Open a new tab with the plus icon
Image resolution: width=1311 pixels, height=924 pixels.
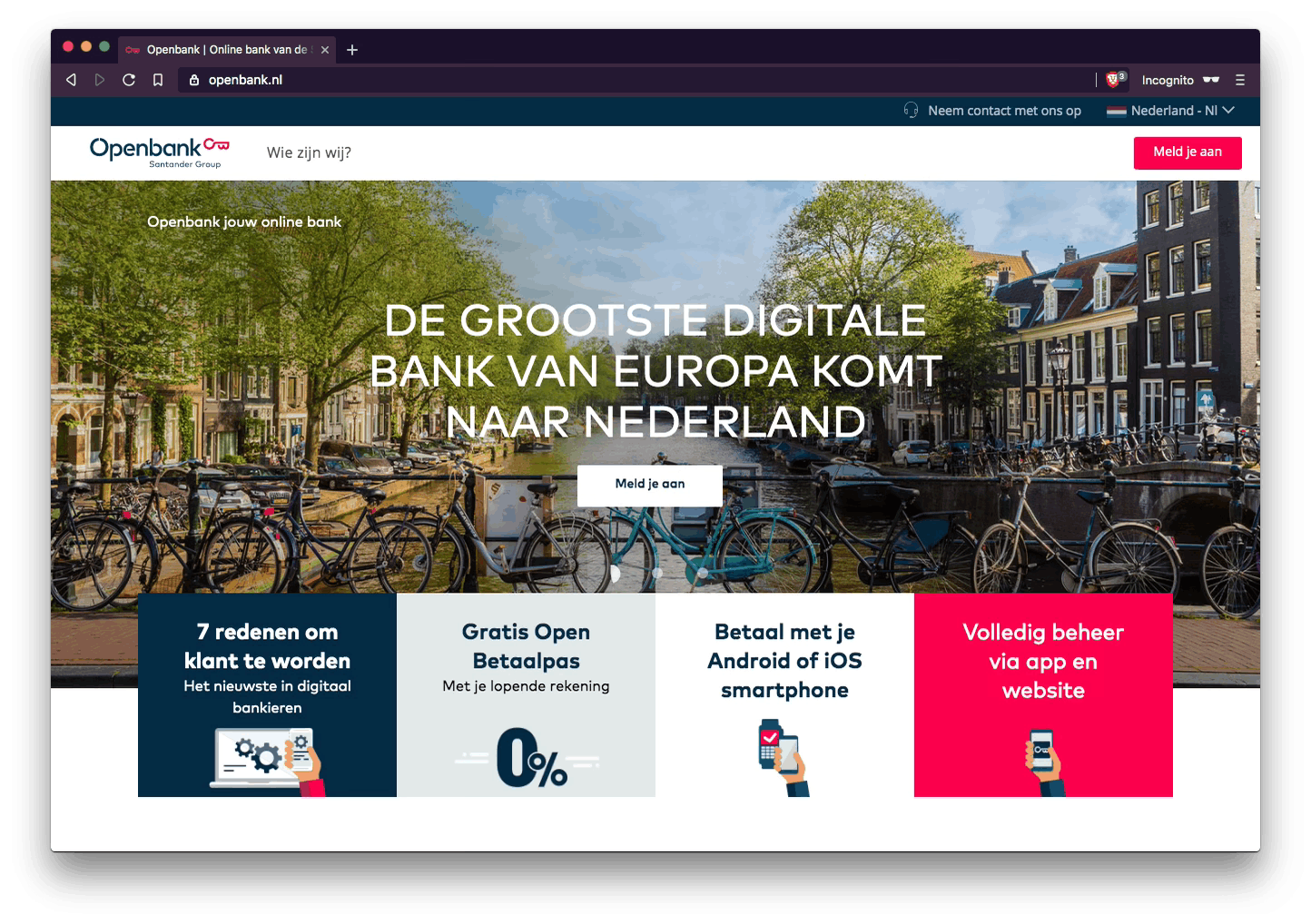point(352,50)
